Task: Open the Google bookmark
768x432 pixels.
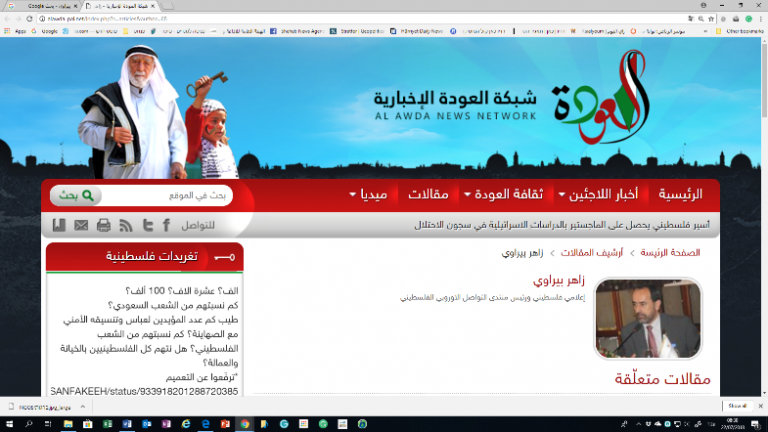Action: point(45,31)
